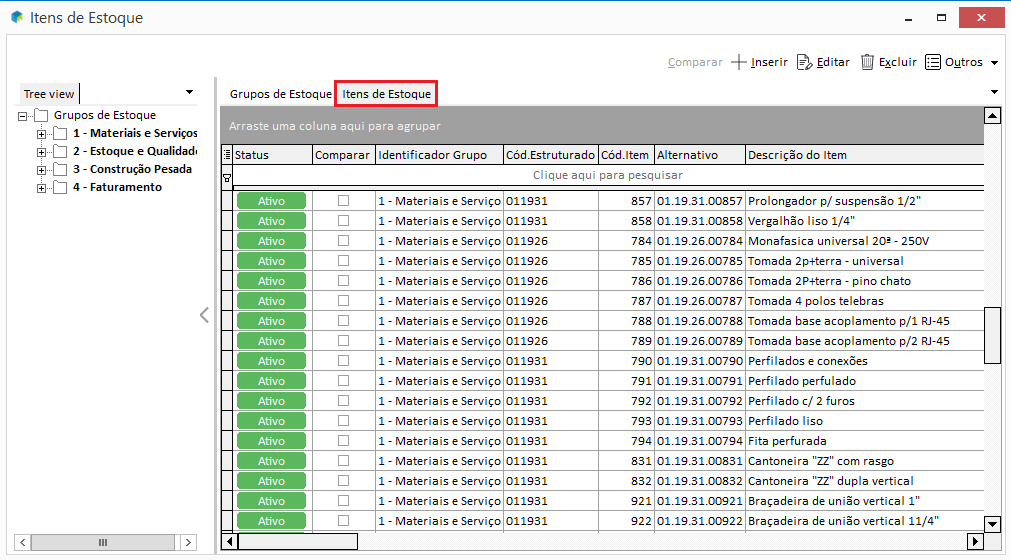Sort by the Cód.Item column header
The image size is (1011, 560).
(x=625, y=155)
